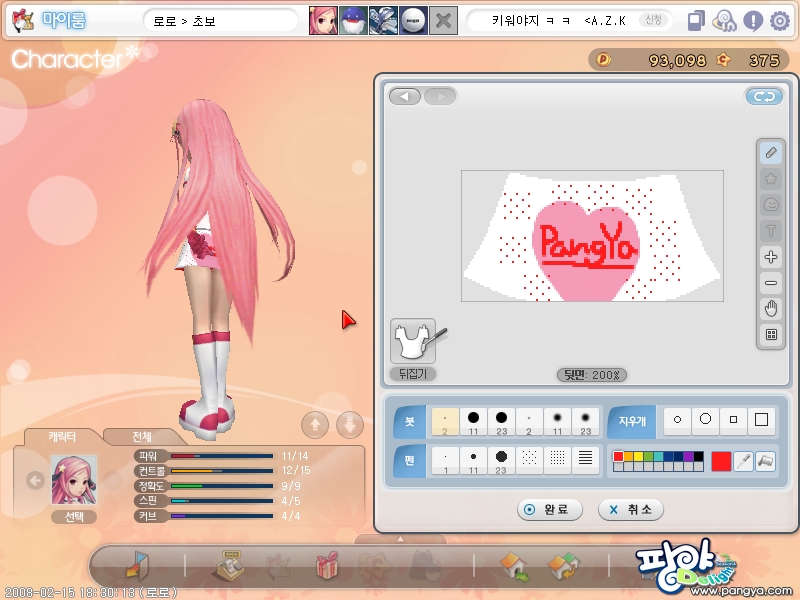The width and height of the screenshot is (800, 600).
Task: Click the 뒤집기 flip button
Action: click(x=413, y=374)
